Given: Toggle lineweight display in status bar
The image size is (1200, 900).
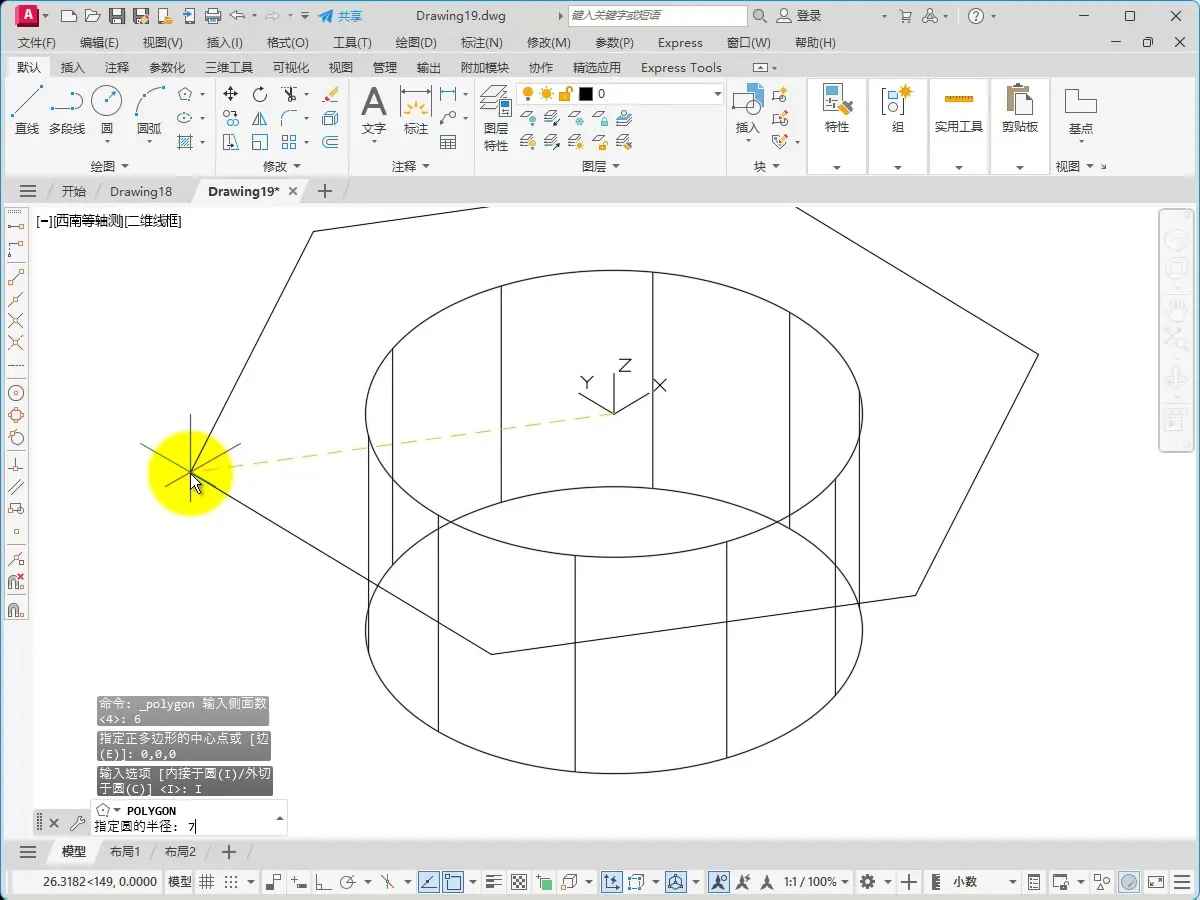Looking at the screenshot, I should (x=493, y=882).
